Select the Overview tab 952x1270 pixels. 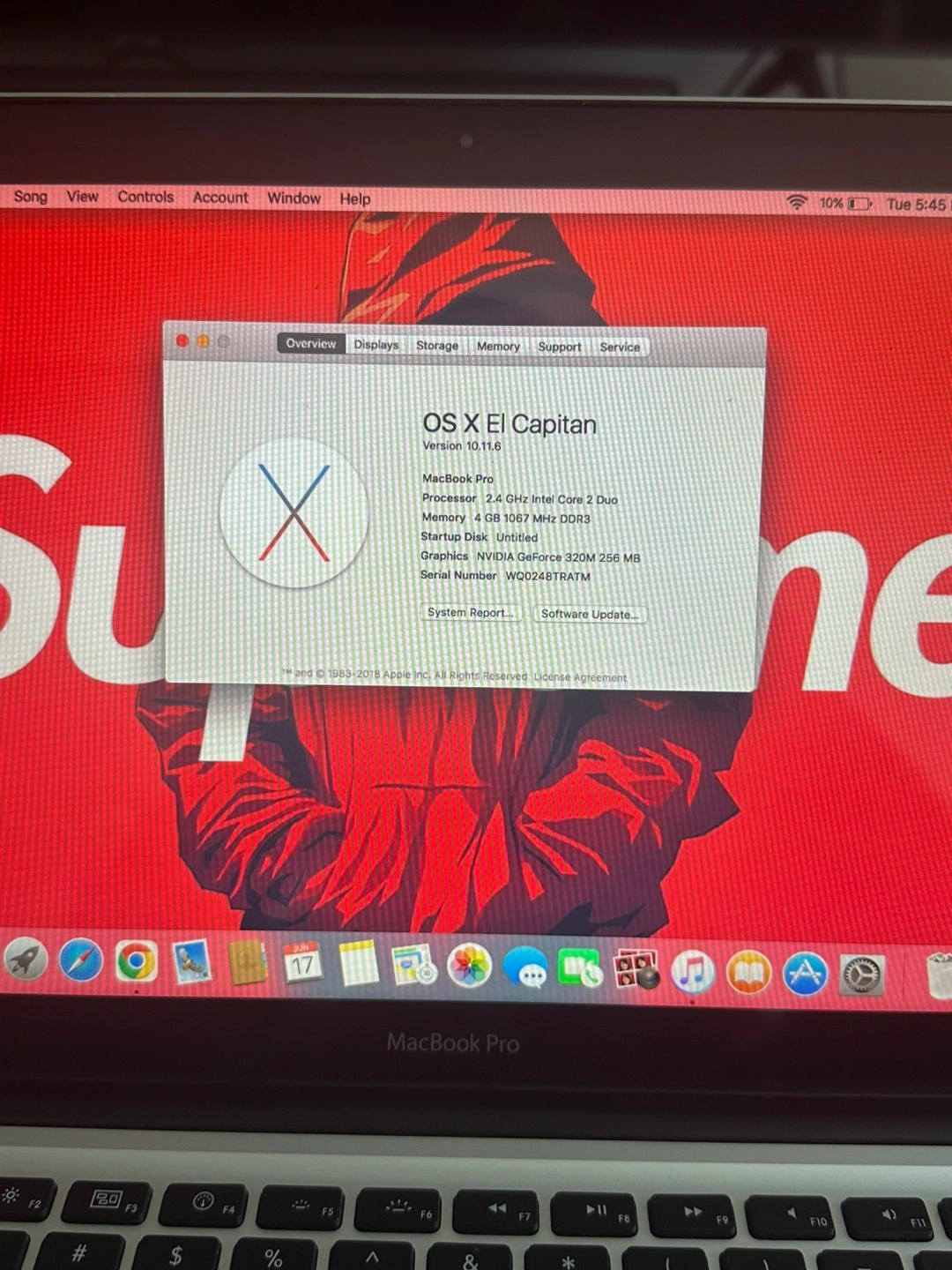click(x=310, y=344)
